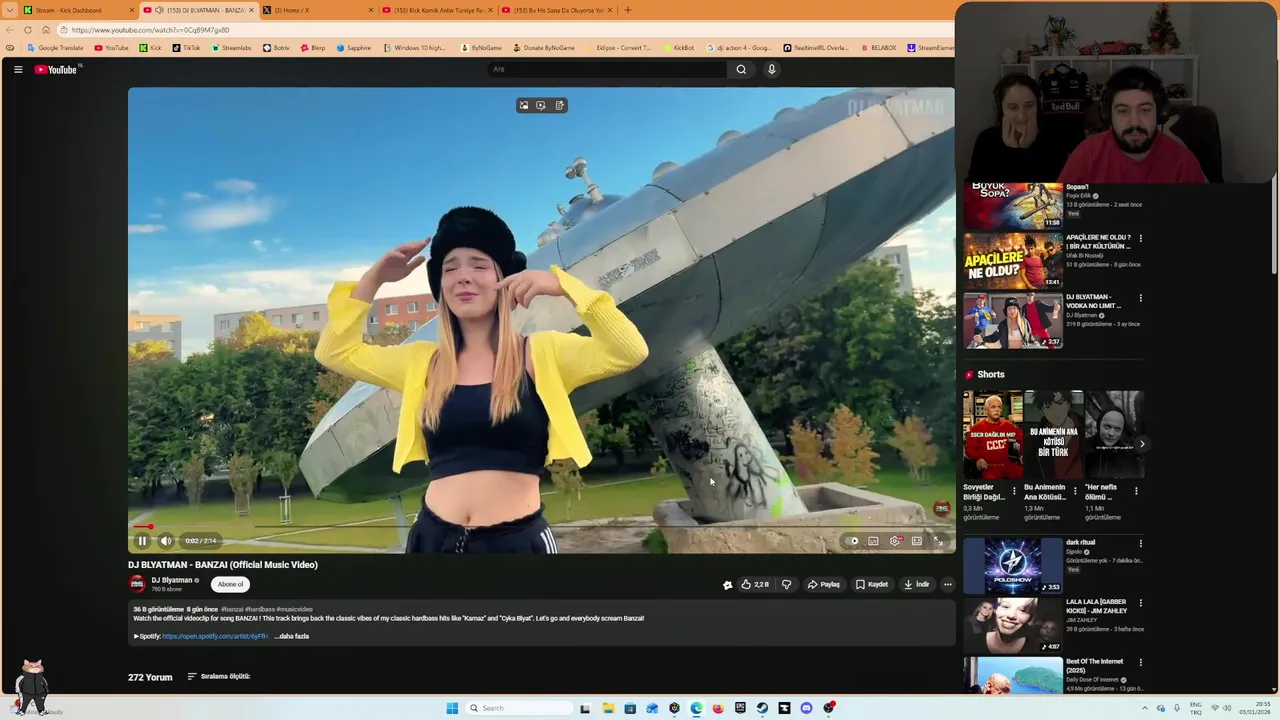
Task: Open the subtitles/captions control in the player
Action: pos(873,541)
